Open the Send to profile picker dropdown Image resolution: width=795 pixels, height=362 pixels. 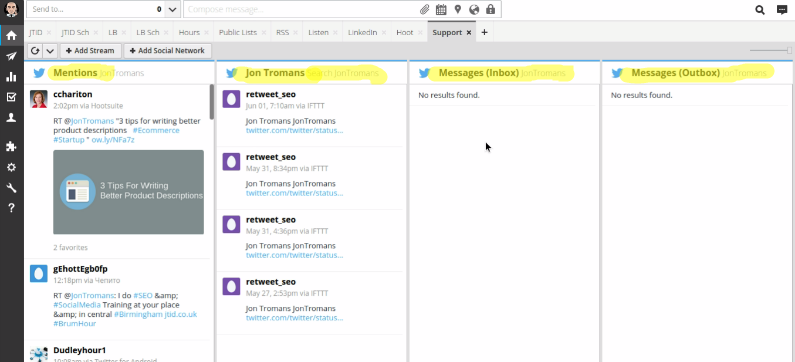click(x=172, y=10)
